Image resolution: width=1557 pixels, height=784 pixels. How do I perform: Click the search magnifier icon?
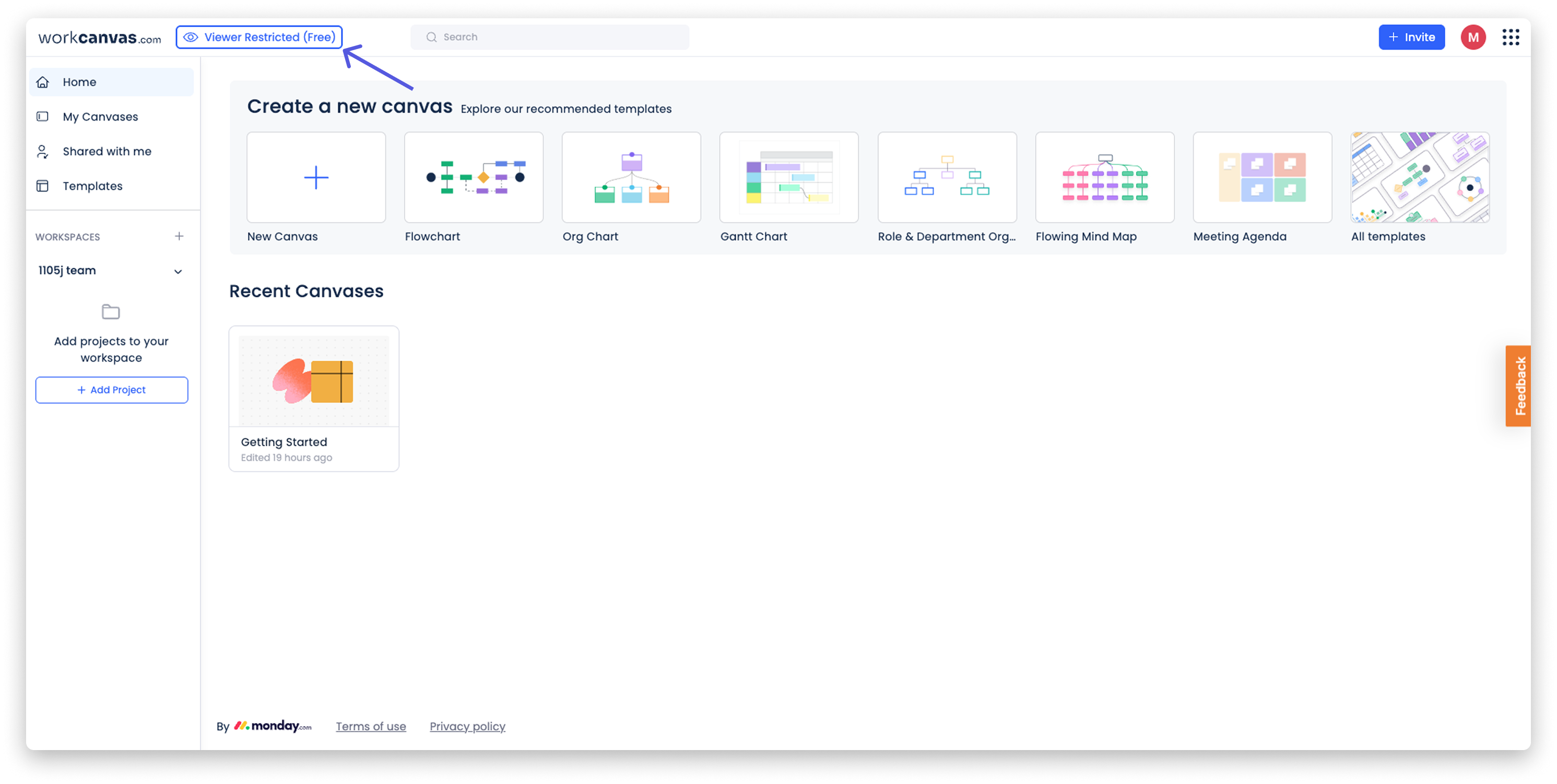(431, 37)
